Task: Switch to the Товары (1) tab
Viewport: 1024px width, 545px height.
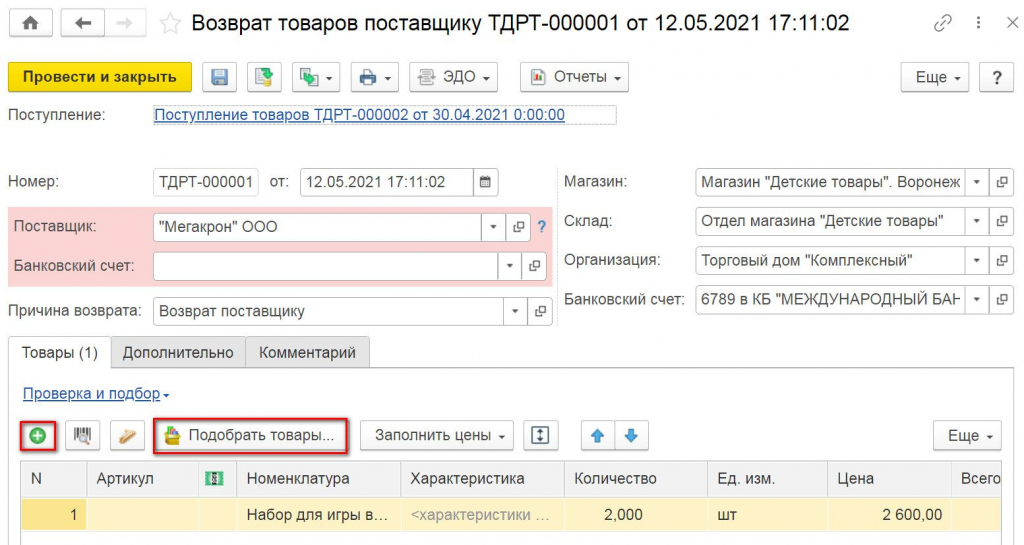Action: [59, 352]
